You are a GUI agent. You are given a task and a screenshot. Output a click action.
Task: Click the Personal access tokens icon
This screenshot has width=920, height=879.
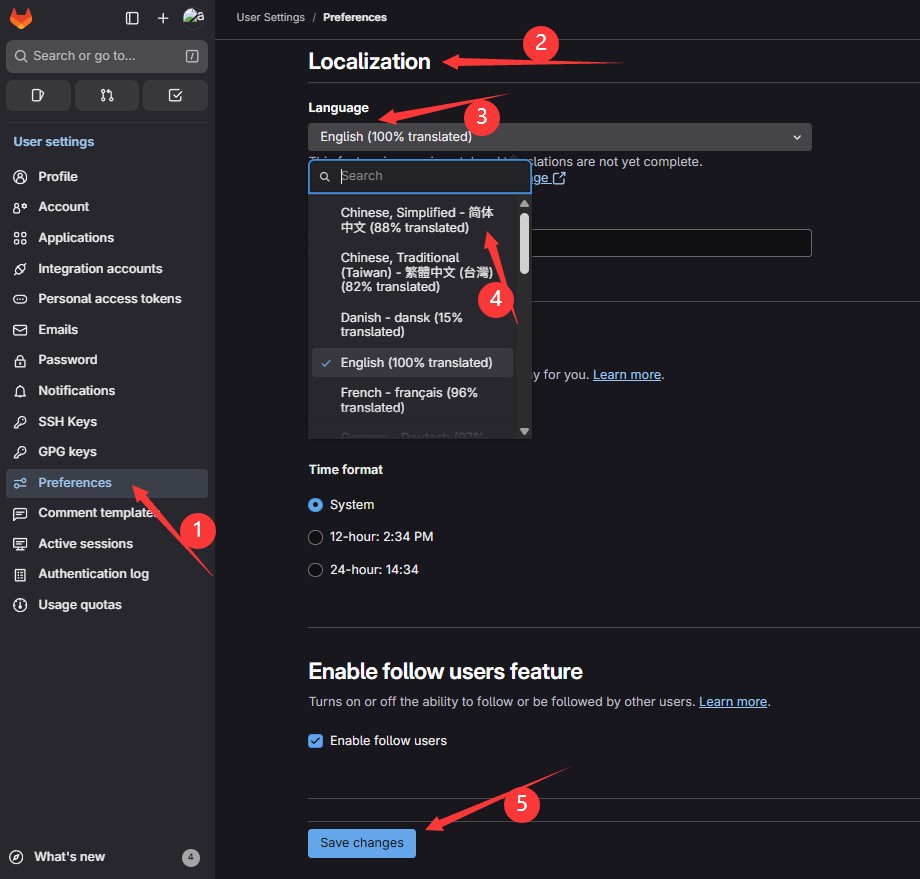pyautogui.click(x=20, y=299)
